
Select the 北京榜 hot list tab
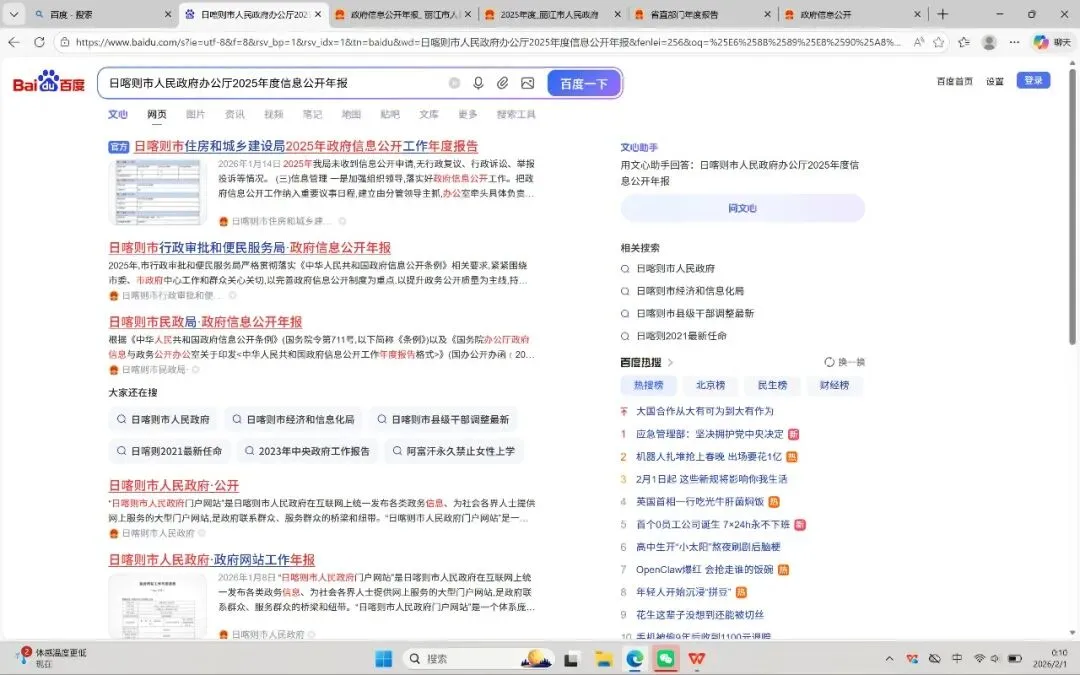click(710, 385)
